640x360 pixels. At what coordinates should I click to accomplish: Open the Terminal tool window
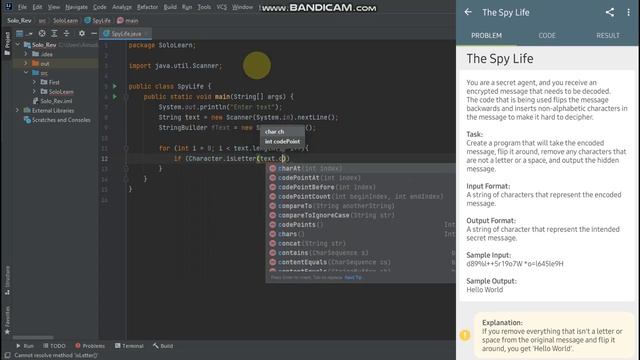coord(129,346)
